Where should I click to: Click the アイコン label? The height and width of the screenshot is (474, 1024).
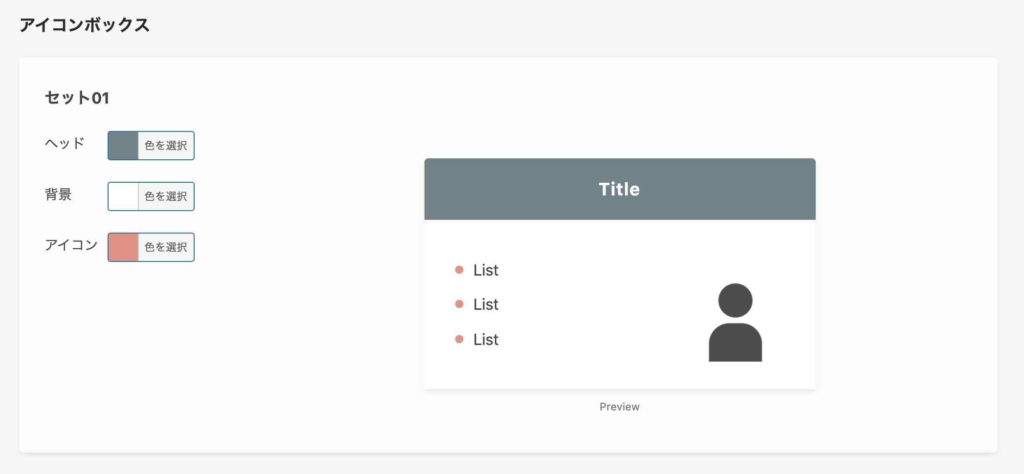coord(71,245)
